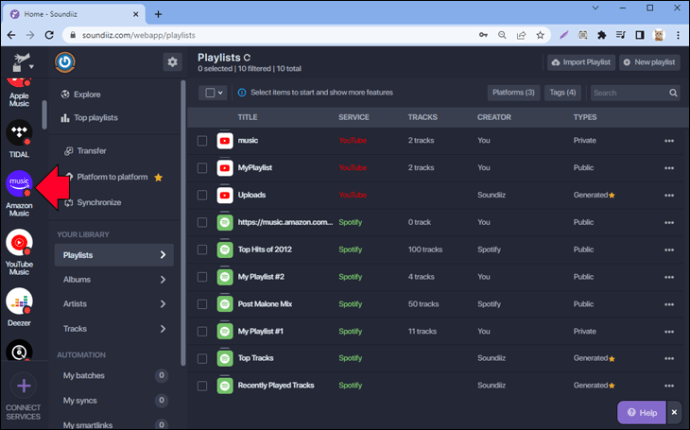
Task: Click YouTube icon of music playlist
Action: pyautogui.click(x=225, y=141)
